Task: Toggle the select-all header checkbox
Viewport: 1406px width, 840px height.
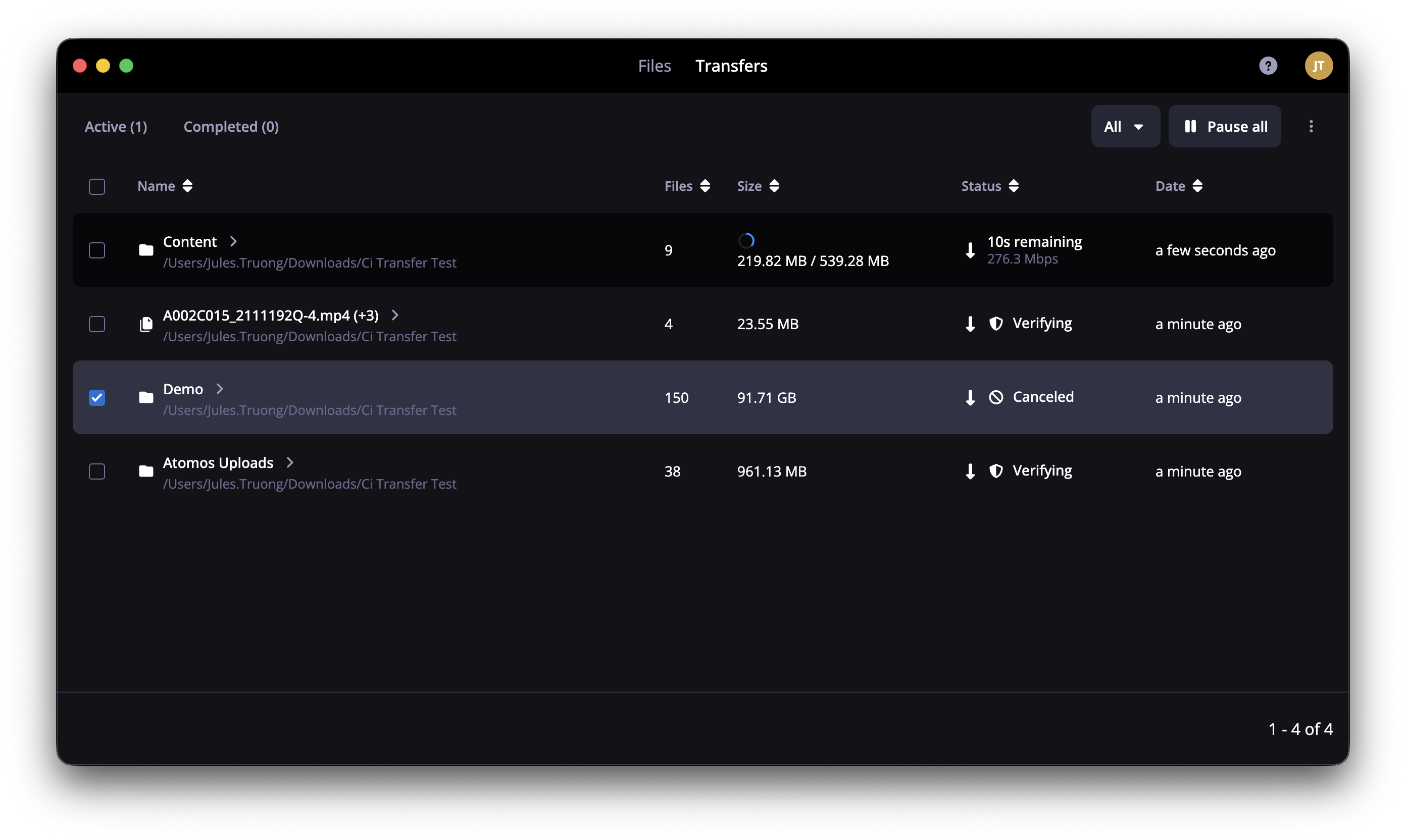Action: pos(97,186)
